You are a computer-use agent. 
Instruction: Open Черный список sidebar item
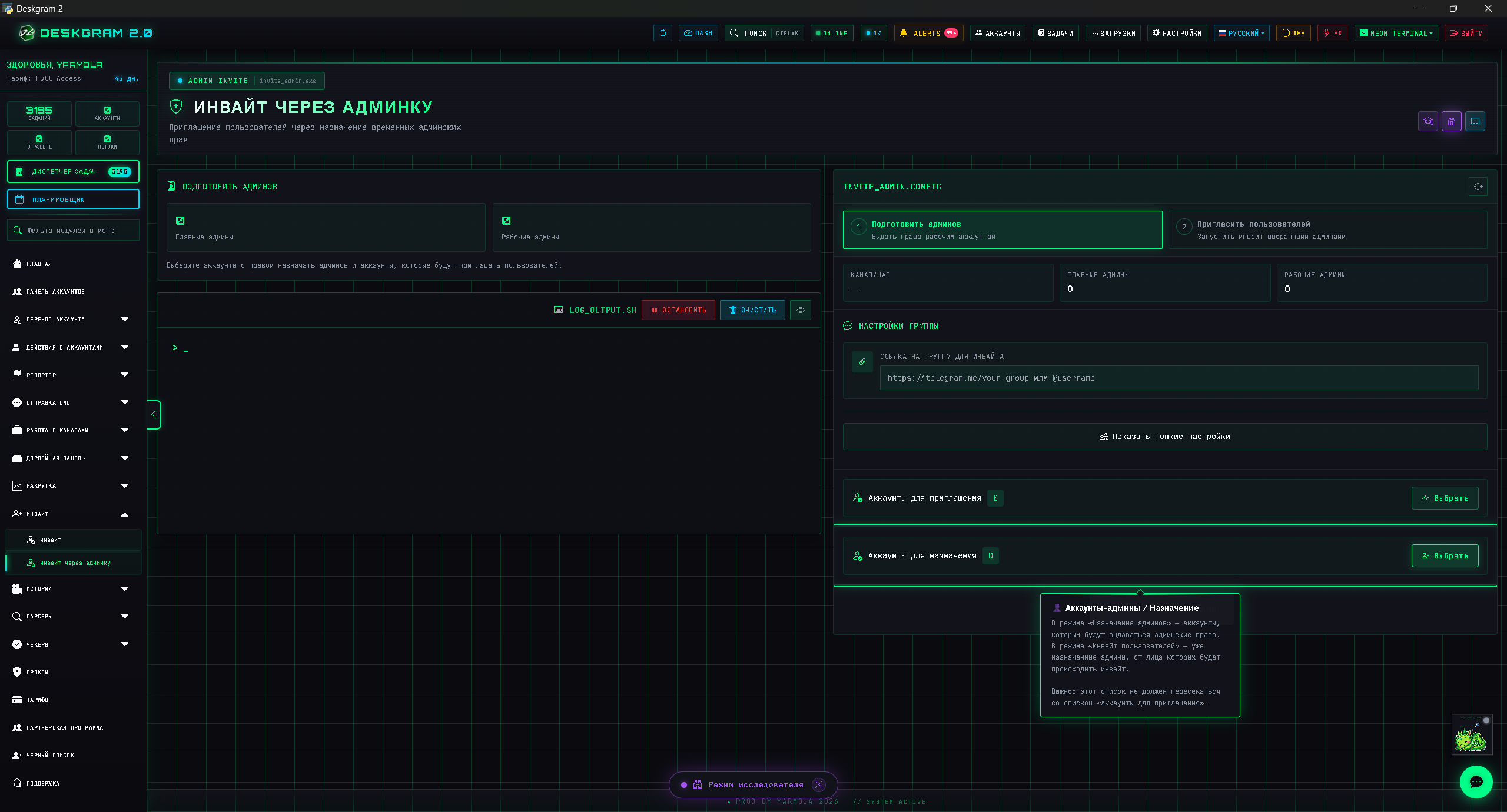click(x=73, y=755)
